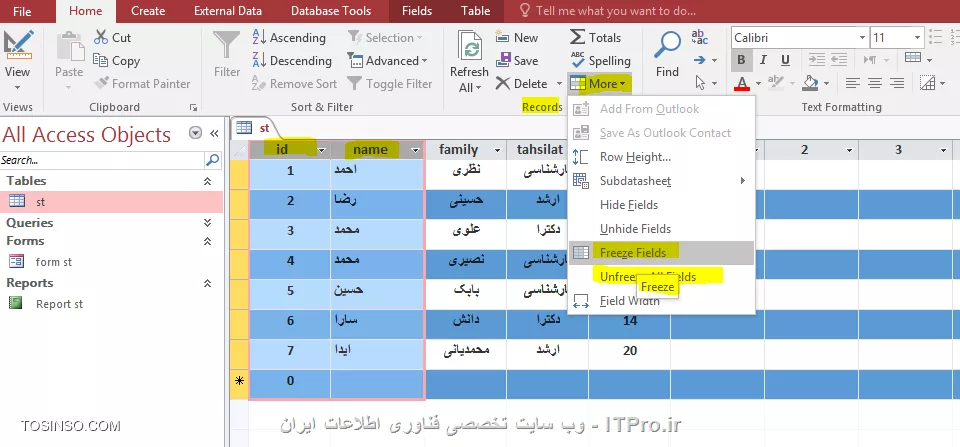Switch to the Create tab

pos(148,11)
